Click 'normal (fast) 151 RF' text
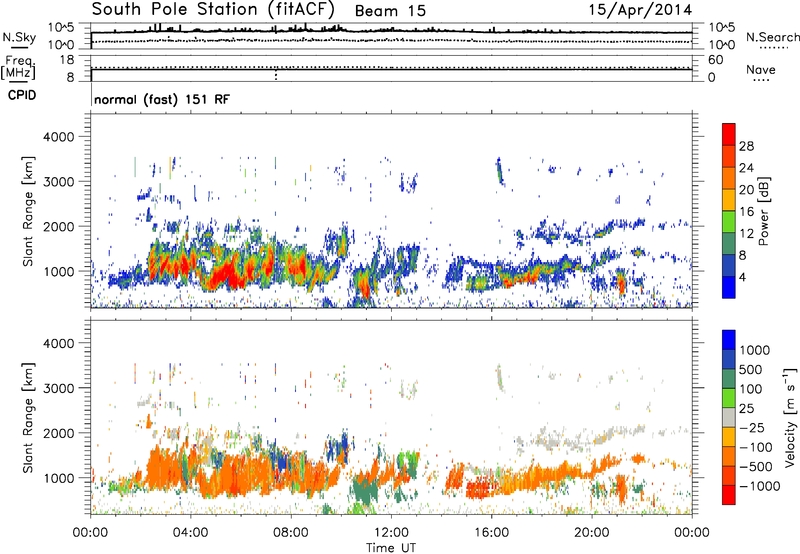 click(162, 99)
